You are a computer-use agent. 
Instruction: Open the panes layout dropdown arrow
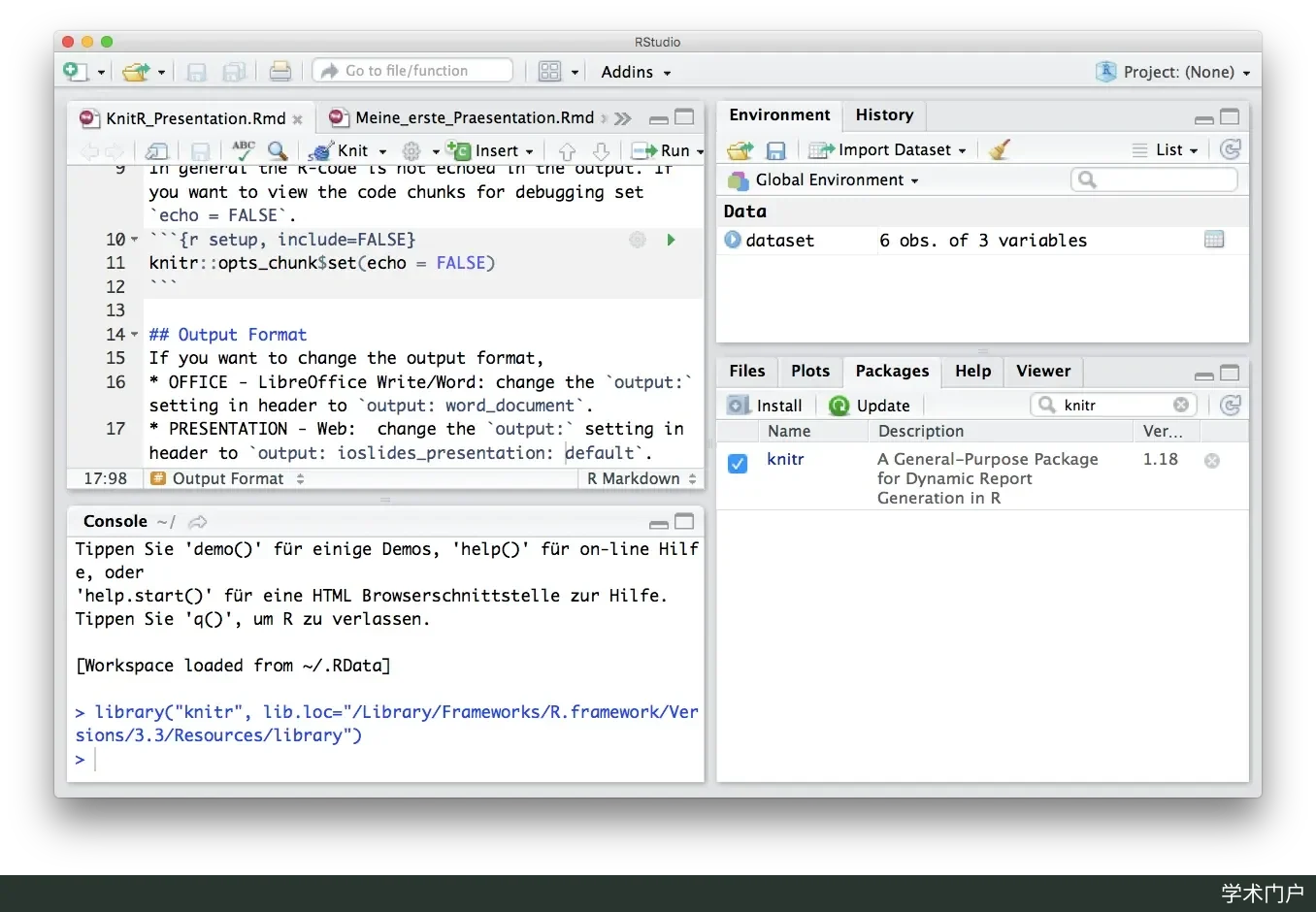(575, 72)
